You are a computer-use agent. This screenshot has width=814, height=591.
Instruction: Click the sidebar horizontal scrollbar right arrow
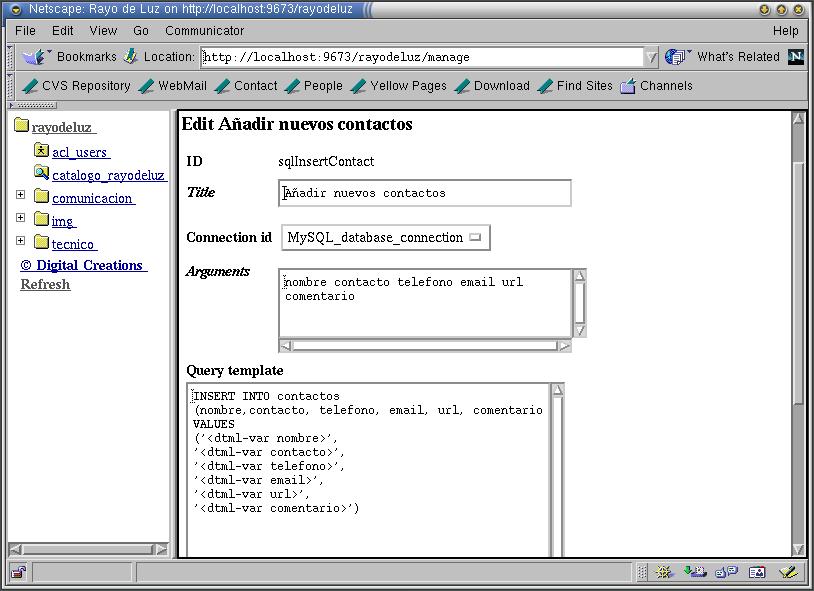point(161,549)
